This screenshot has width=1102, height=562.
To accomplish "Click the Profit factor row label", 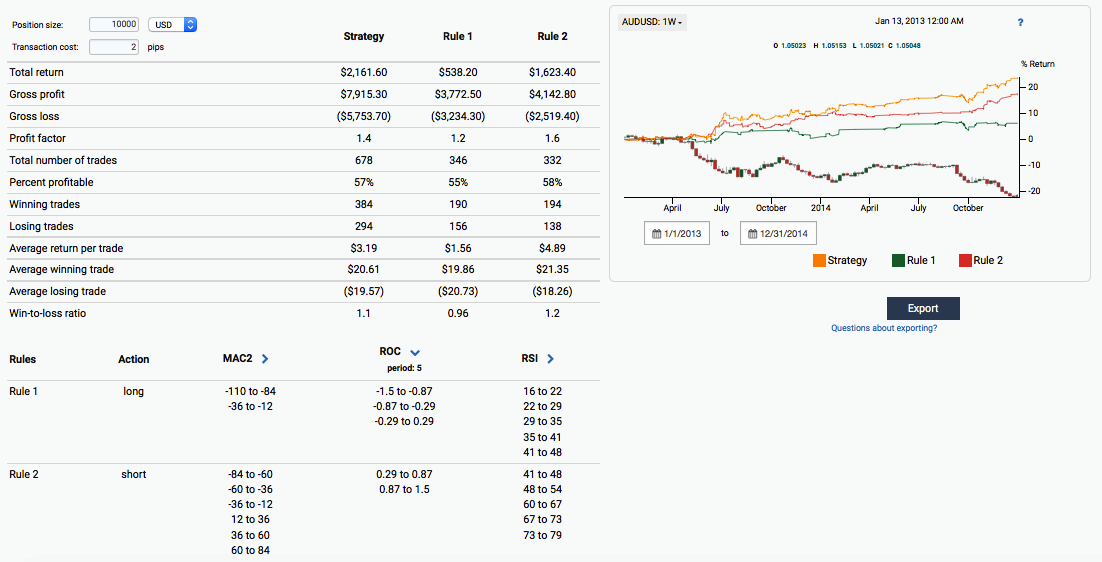I will point(37,138).
